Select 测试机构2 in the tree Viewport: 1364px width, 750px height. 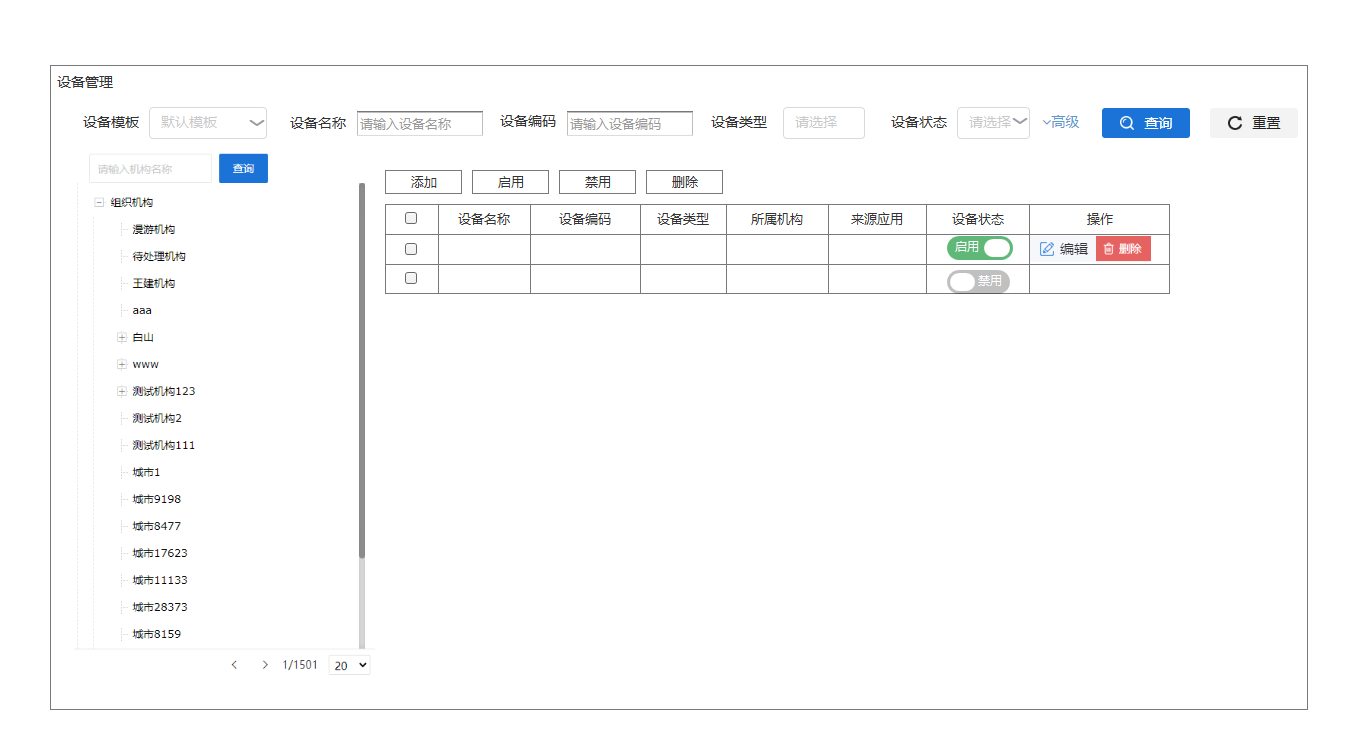tap(157, 418)
